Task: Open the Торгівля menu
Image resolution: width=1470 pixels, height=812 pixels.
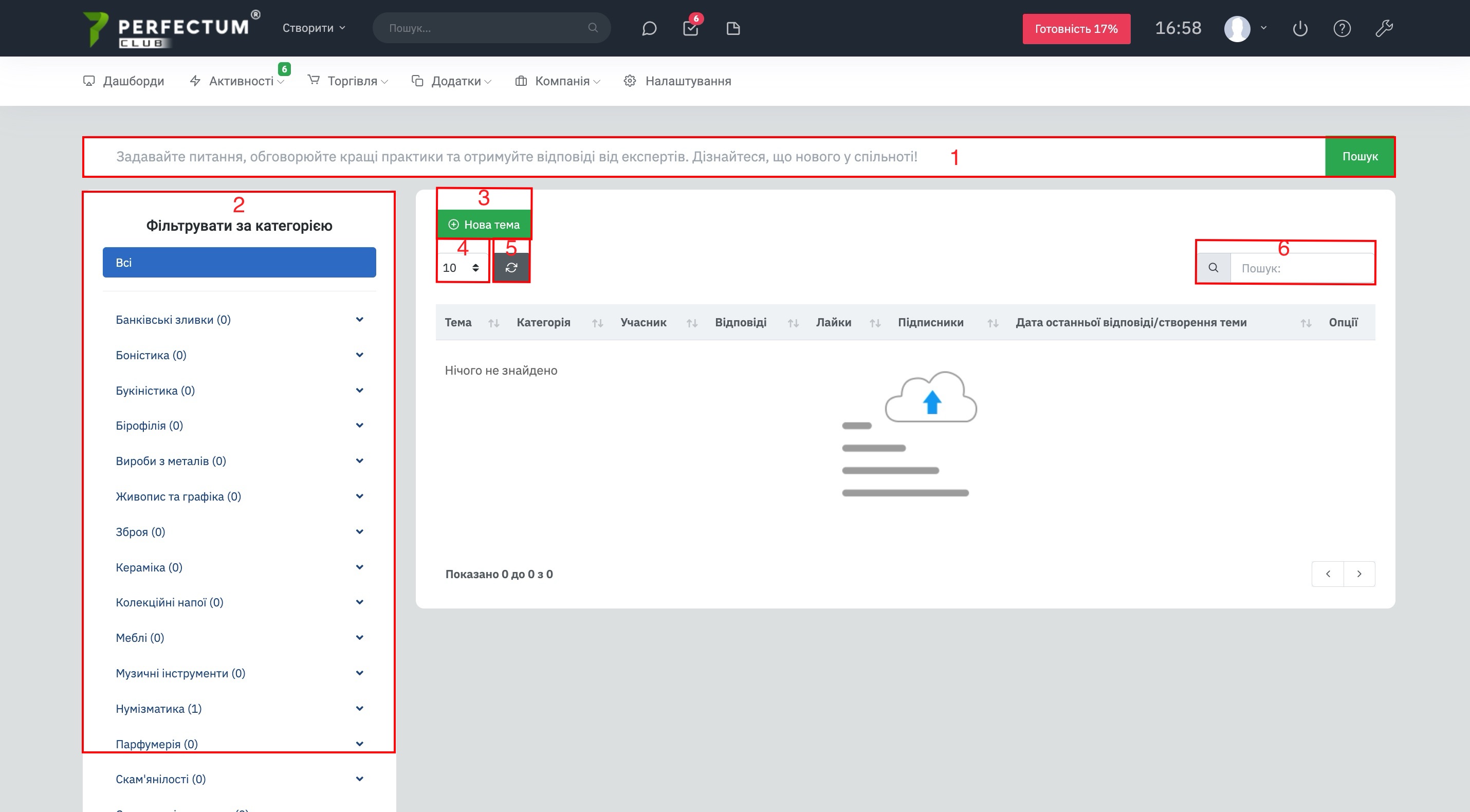Action: click(x=352, y=81)
